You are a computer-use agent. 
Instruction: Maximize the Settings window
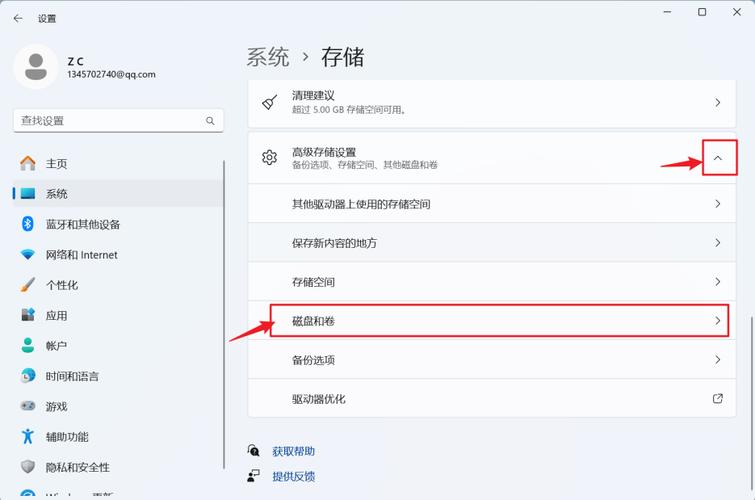[x=702, y=12]
